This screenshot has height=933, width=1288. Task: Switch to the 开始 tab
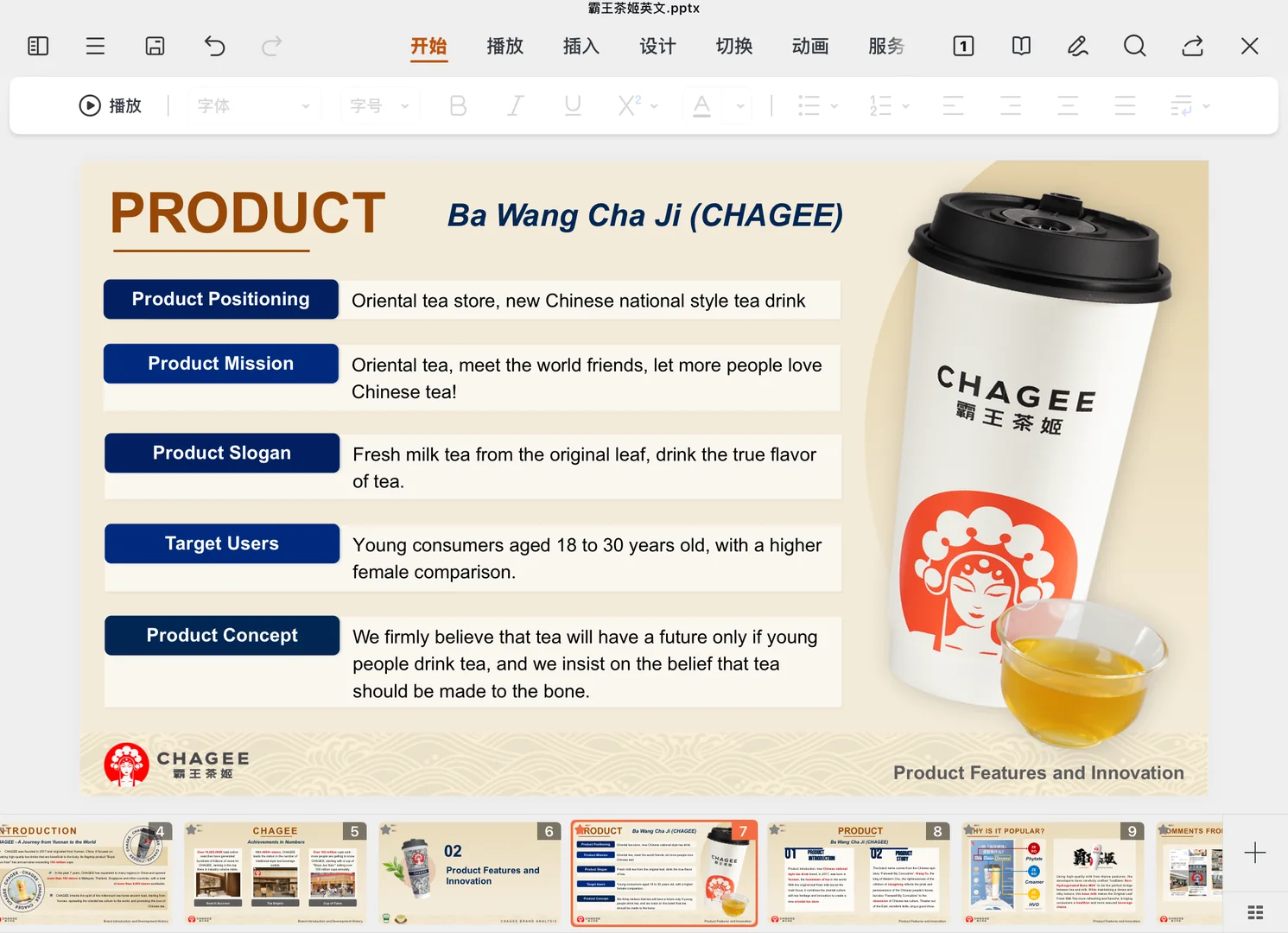point(428,47)
